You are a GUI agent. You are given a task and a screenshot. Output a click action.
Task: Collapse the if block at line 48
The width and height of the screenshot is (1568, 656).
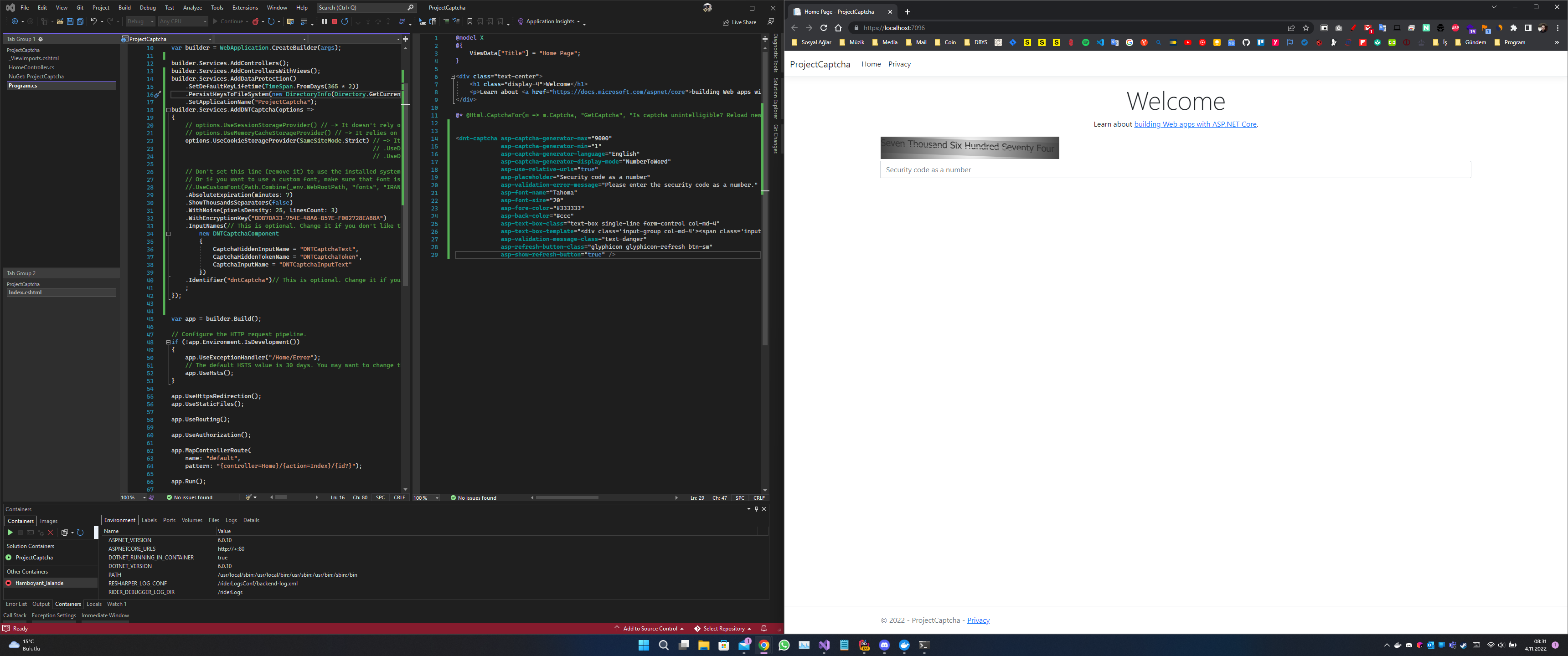pos(168,342)
